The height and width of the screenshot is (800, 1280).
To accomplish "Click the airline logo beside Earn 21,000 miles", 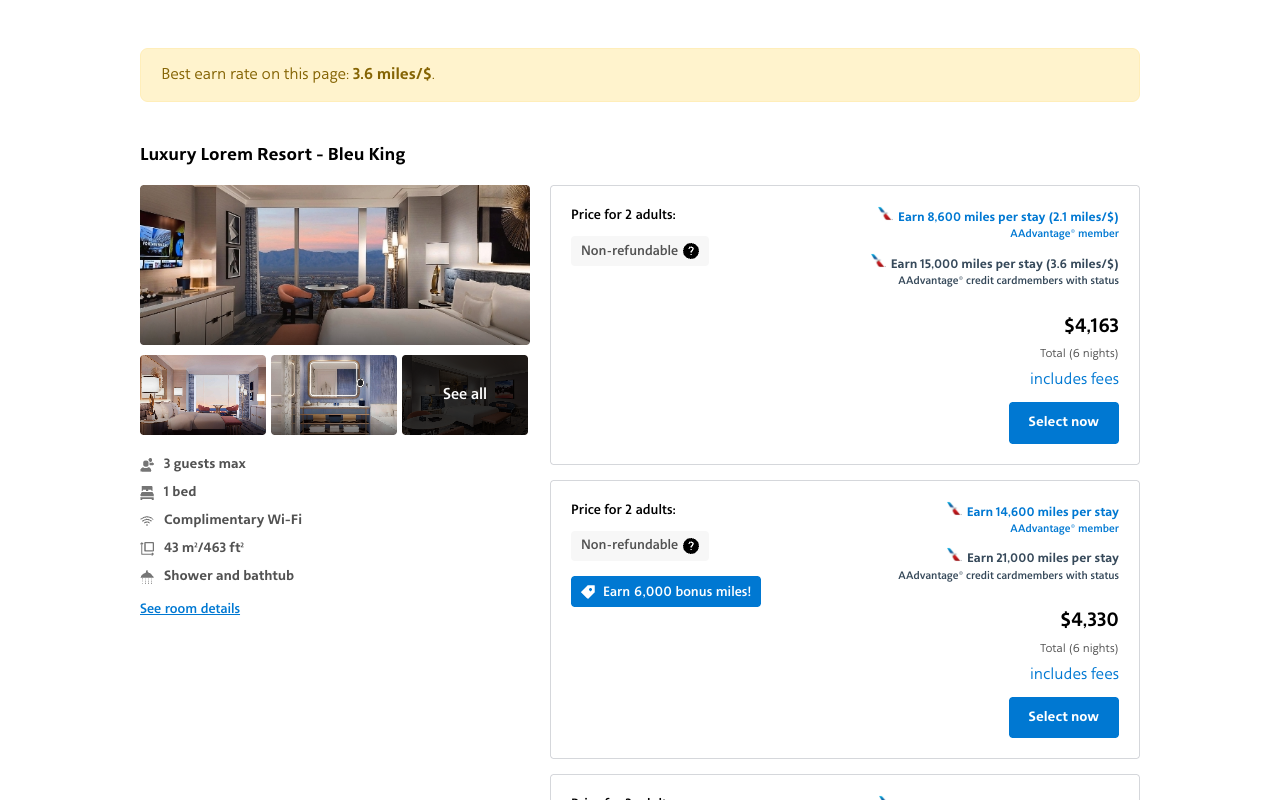I will click(x=954, y=555).
